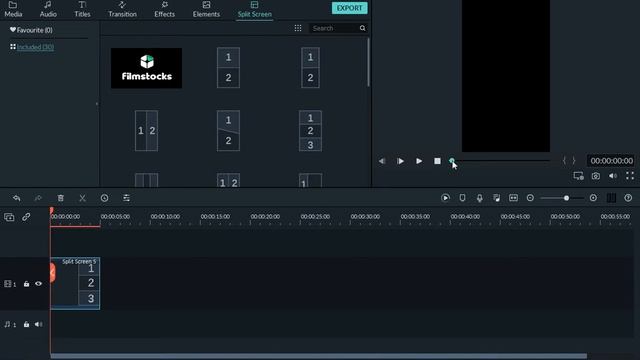Mute audio track 1
The height and width of the screenshot is (360, 640).
coord(38,324)
